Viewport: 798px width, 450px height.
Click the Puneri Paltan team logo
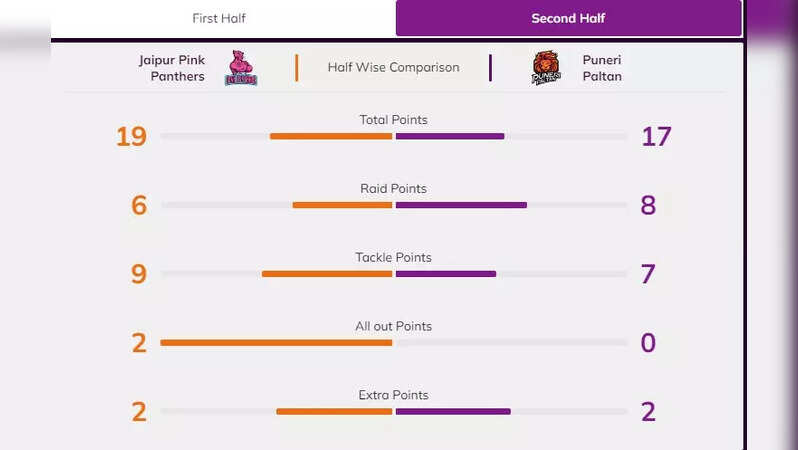(546, 68)
